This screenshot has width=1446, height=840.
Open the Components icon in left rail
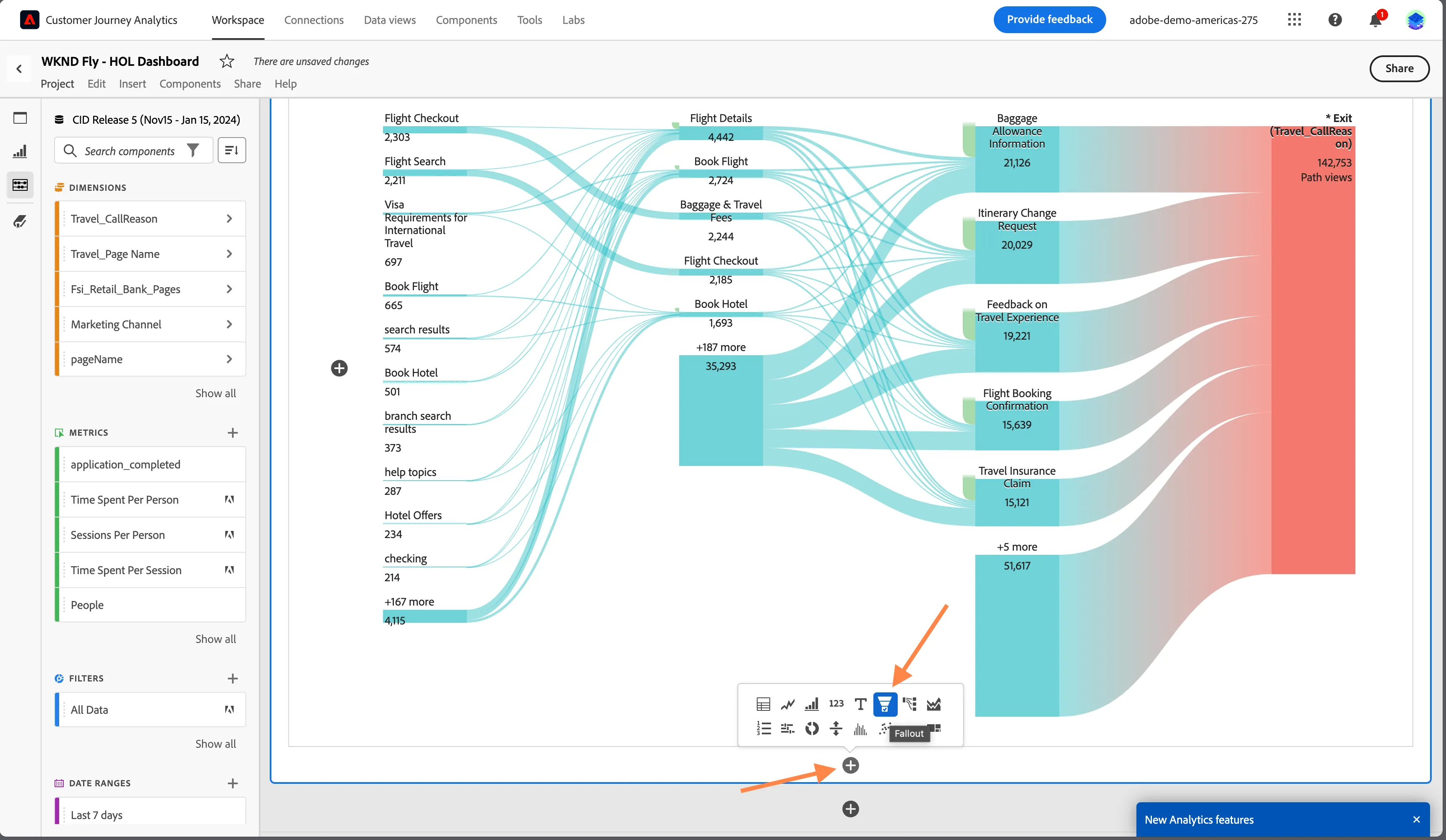click(20, 185)
